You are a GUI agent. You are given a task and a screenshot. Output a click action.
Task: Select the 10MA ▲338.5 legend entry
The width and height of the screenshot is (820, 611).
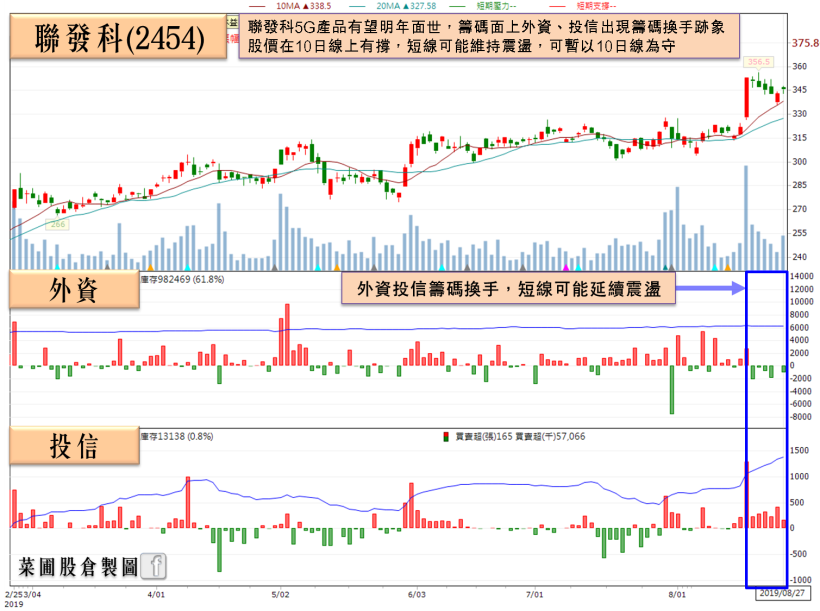tap(291, 6)
